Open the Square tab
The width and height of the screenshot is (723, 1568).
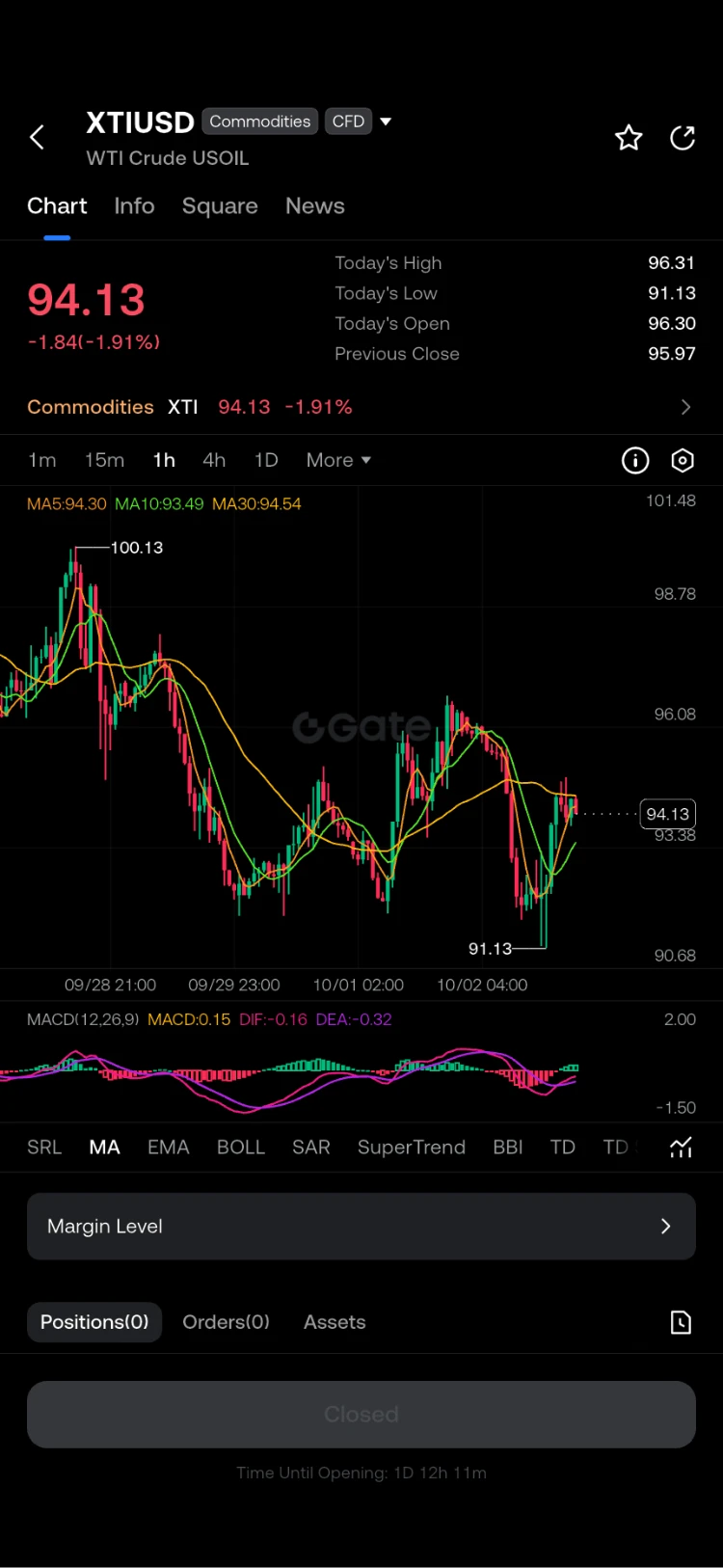click(x=220, y=206)
